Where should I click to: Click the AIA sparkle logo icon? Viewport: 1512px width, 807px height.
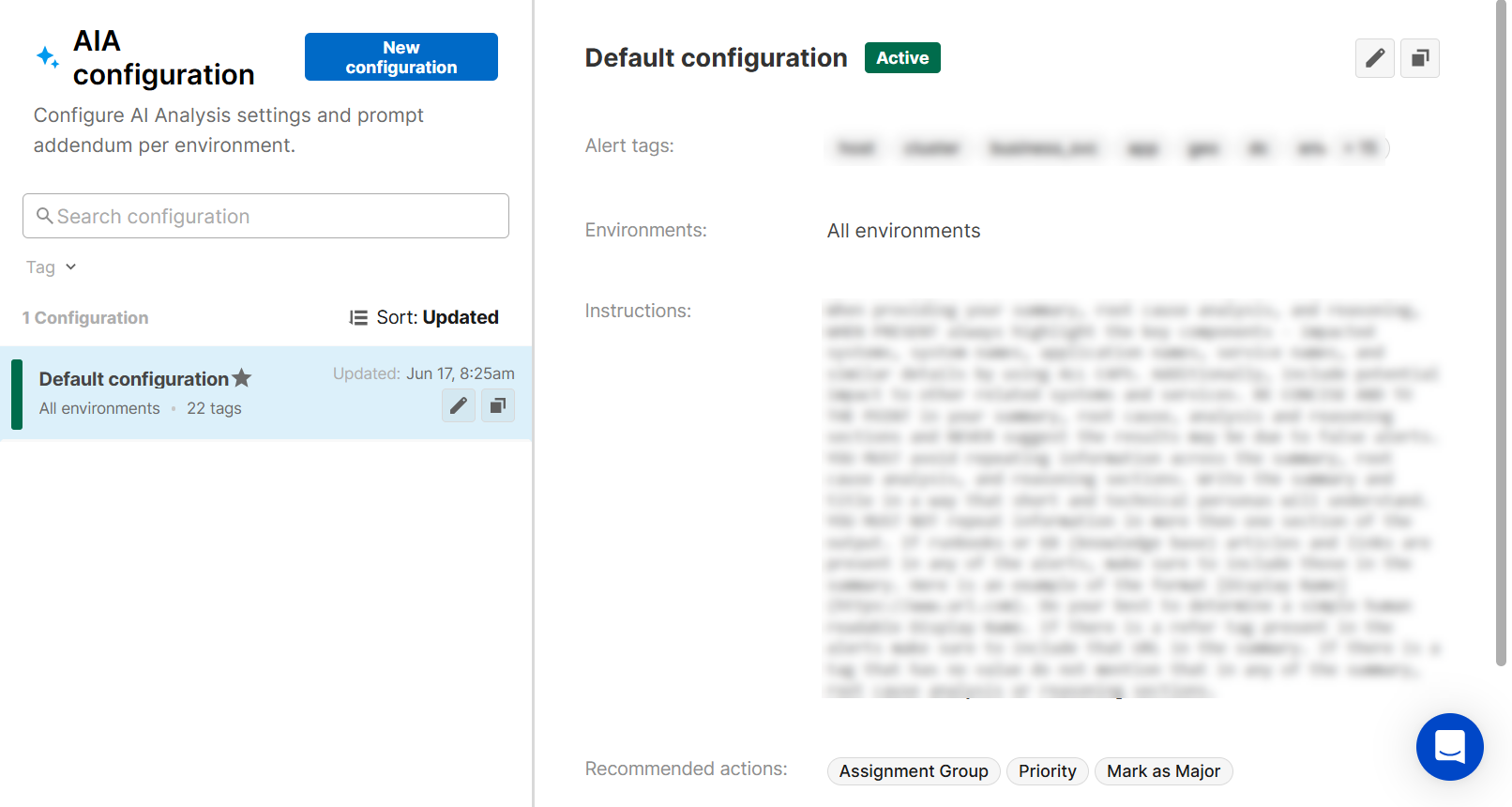pyautogui.click(x=48, y=57)
